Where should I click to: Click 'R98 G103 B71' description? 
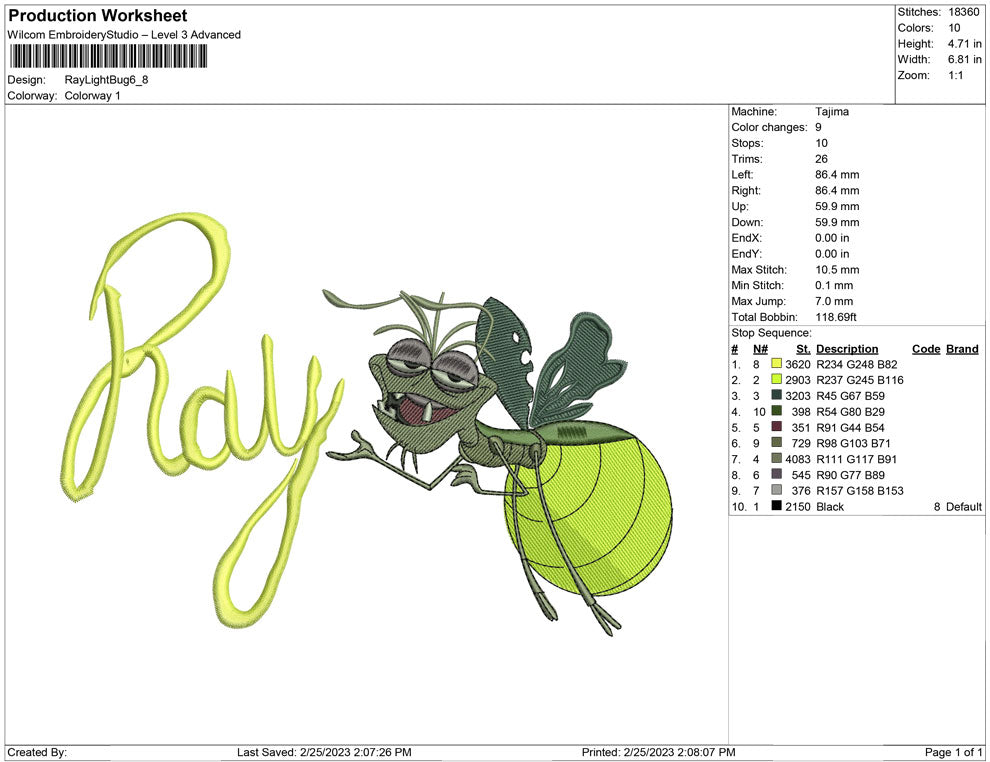pos(853,443)
